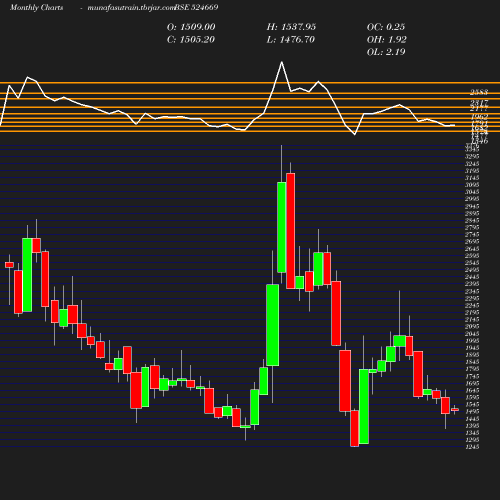The height and width of the screenshot is (500, 500).
Task: Click the "BSE 524669" symbol label
Action: tap(196, 8)
